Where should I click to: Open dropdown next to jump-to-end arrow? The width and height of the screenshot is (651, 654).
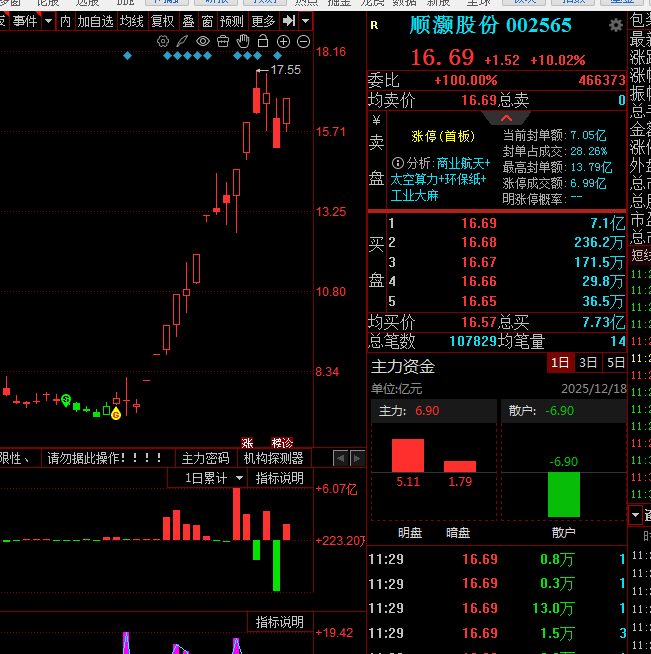[x=306, y=20]
